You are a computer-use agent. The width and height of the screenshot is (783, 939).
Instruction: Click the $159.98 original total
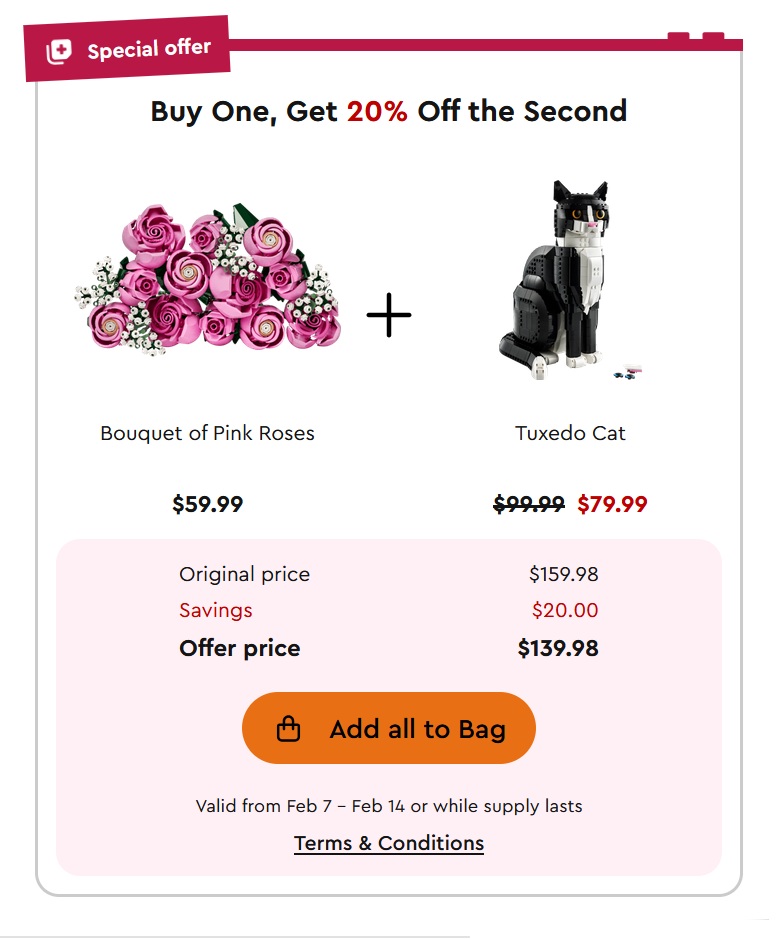564,574
